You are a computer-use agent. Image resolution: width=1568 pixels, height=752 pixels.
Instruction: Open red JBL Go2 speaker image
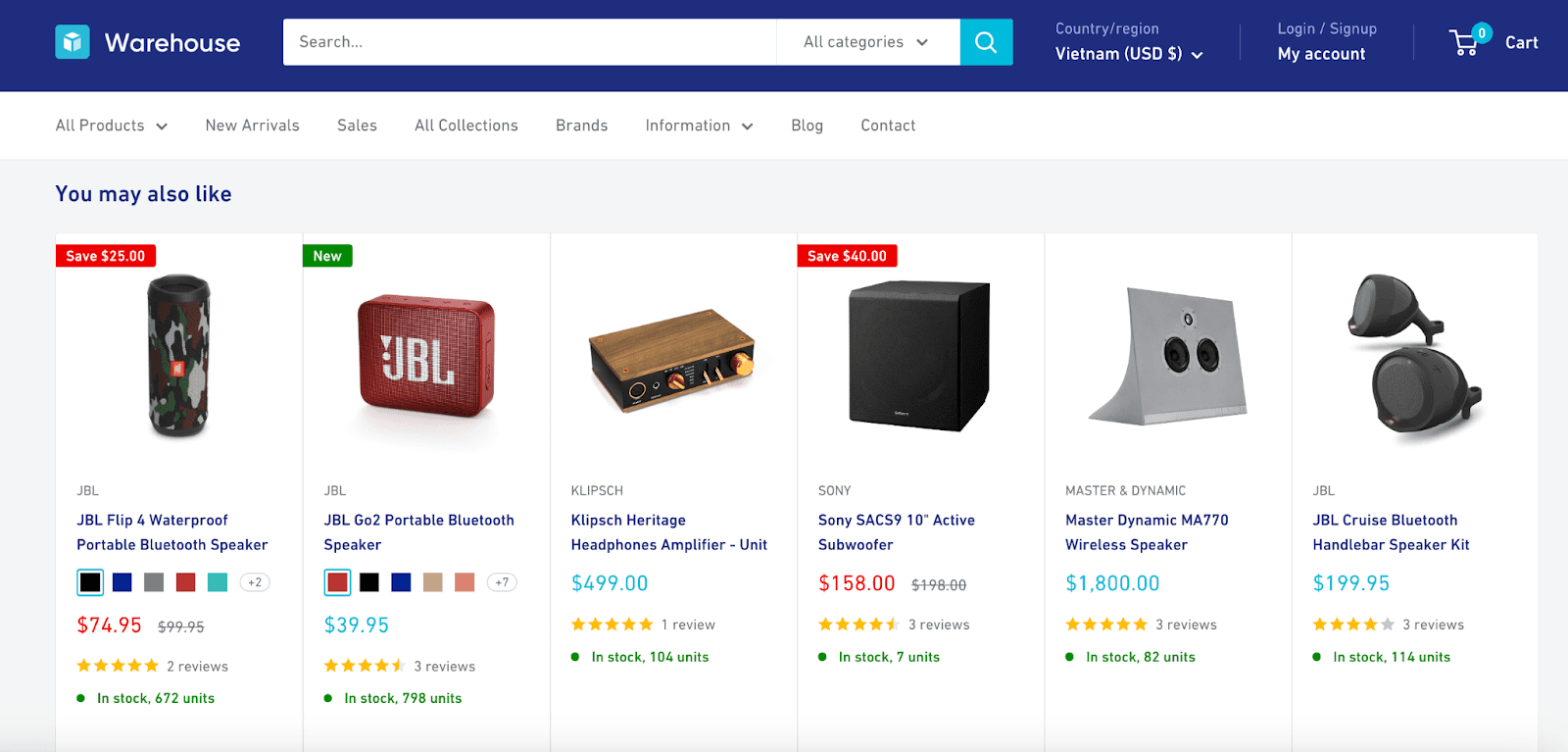426,356
